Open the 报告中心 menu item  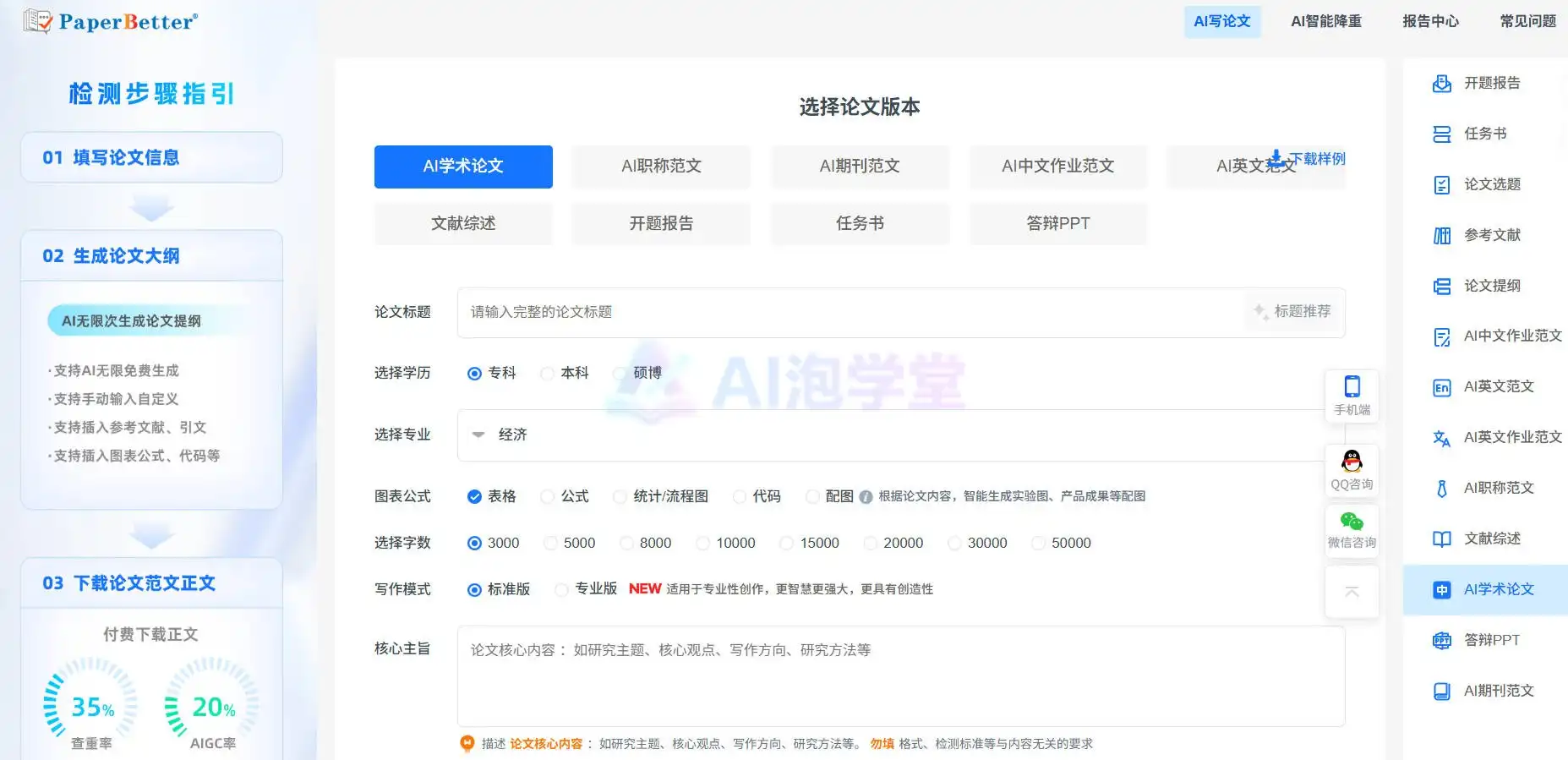coord(1430,21)
